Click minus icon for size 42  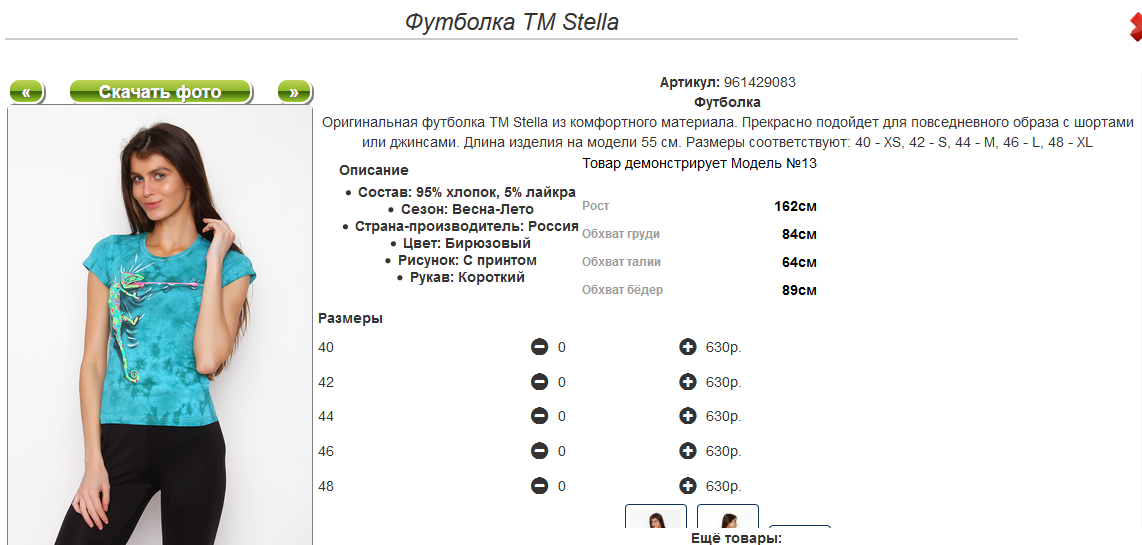tap(539, 382)
